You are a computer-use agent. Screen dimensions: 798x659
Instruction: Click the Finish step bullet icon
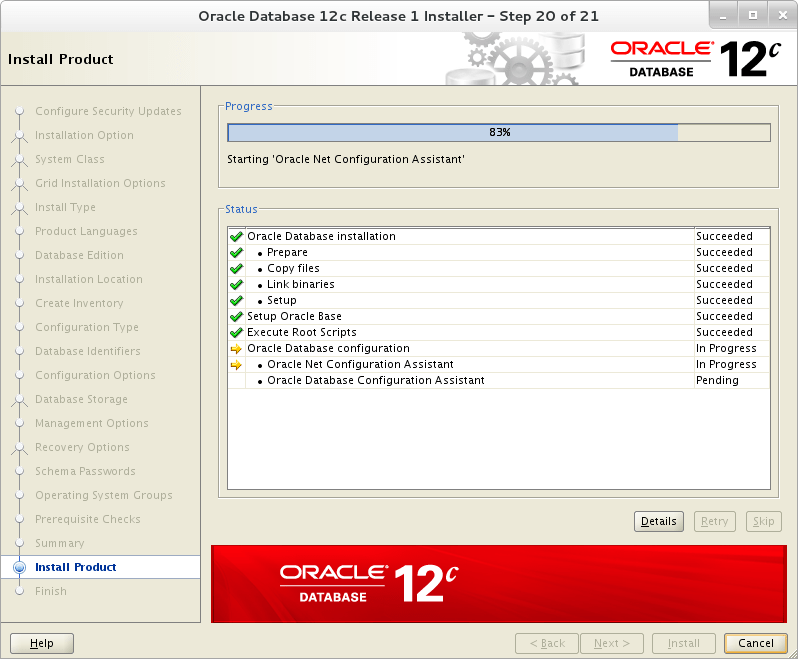19,591
